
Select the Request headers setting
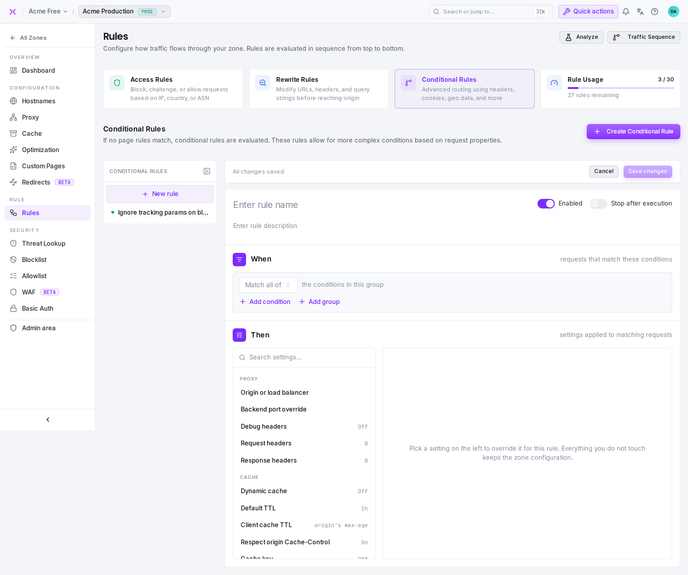[305, 443]
